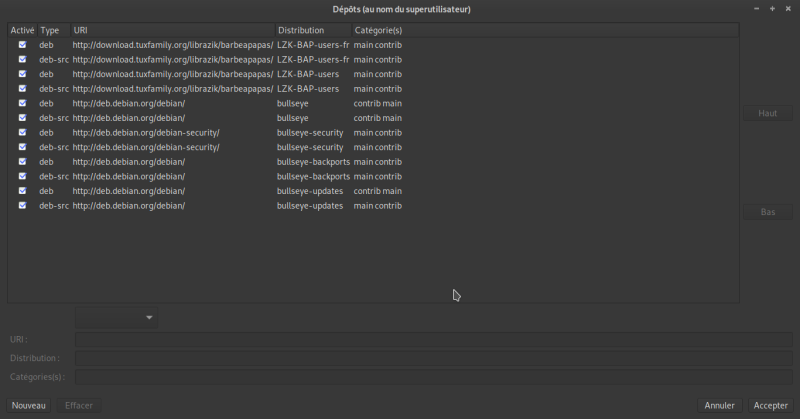Uncheck the deb bullseye-updates repository checkbox
The image size is (800, 419).
tap(22, 191)
